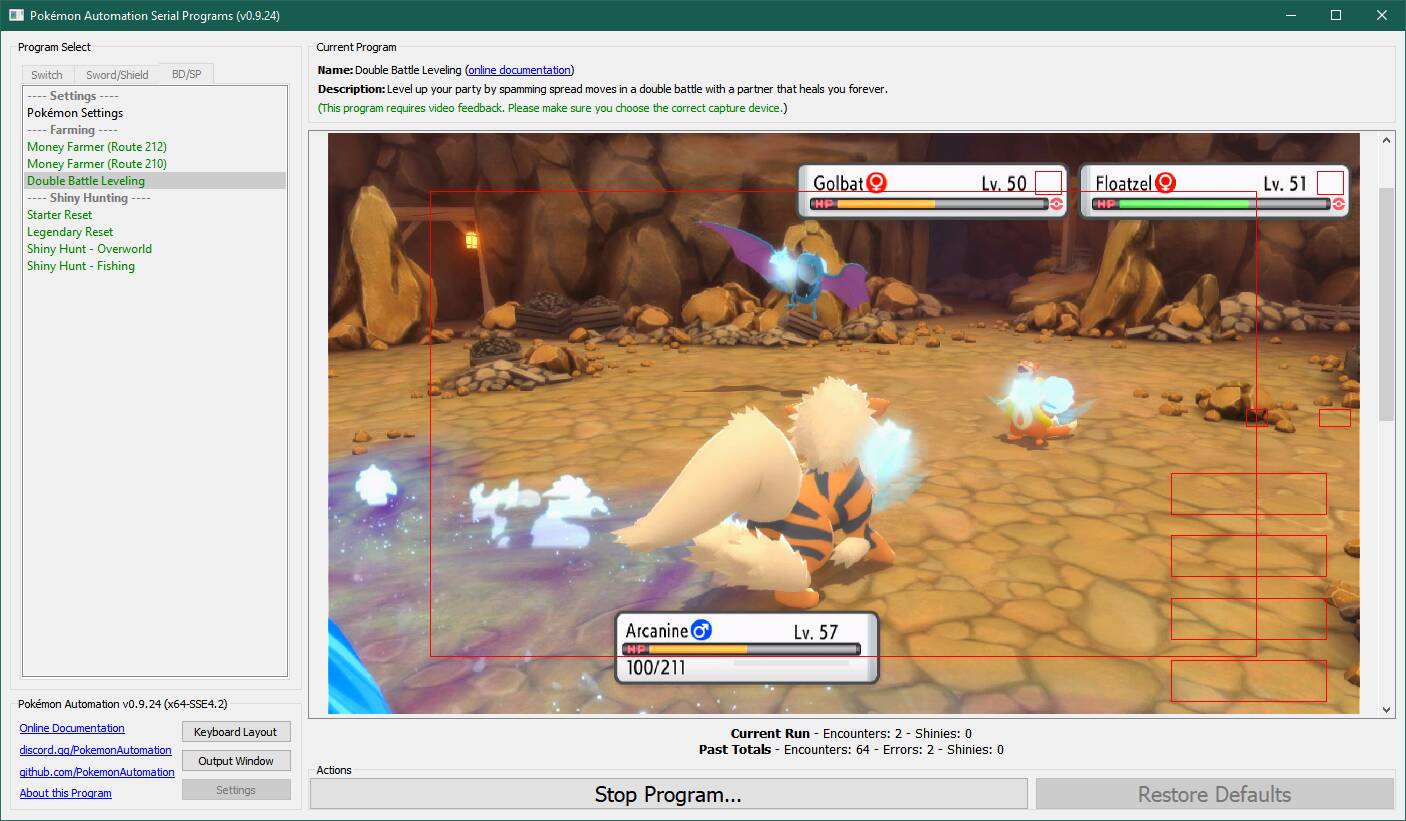Select Shiny Hunt - Overworld
Screen dimensions: 1406x821
tap(90, 249)
